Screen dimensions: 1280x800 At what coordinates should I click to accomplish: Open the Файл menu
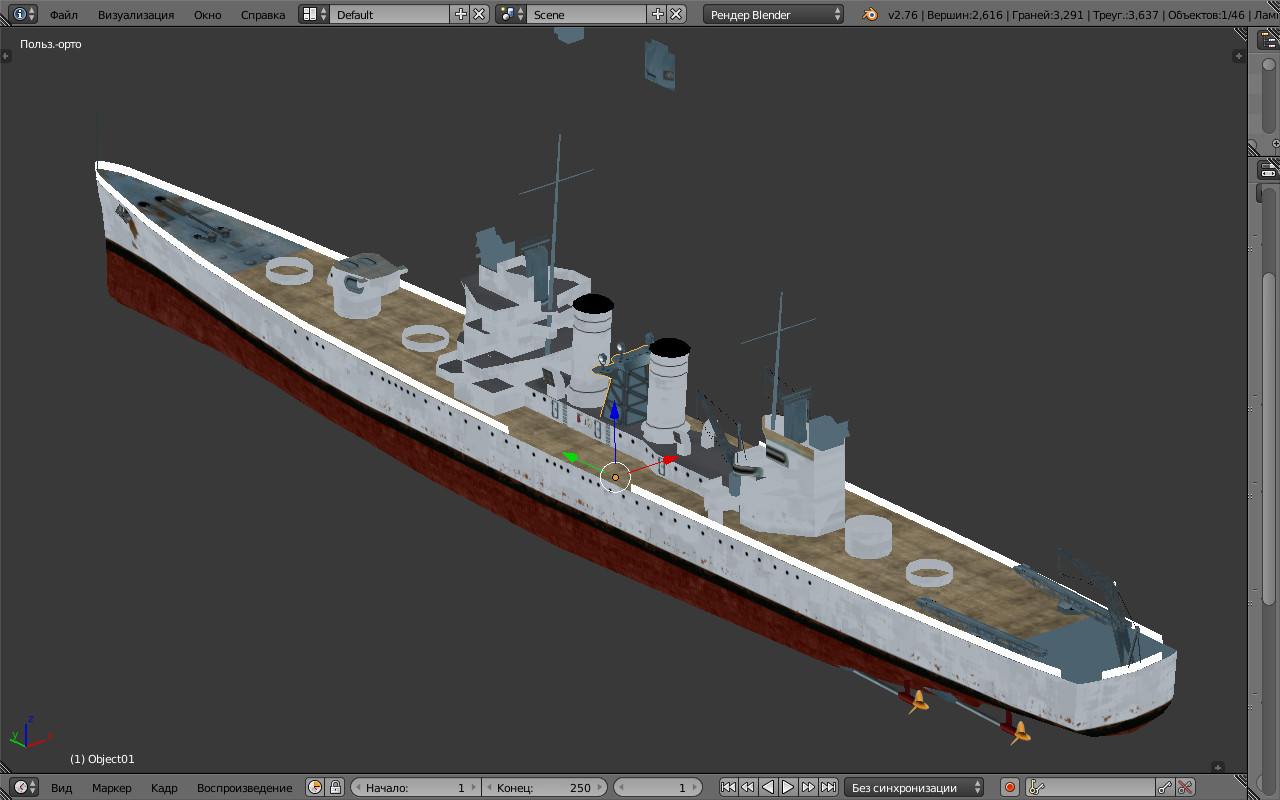point(64,15)
